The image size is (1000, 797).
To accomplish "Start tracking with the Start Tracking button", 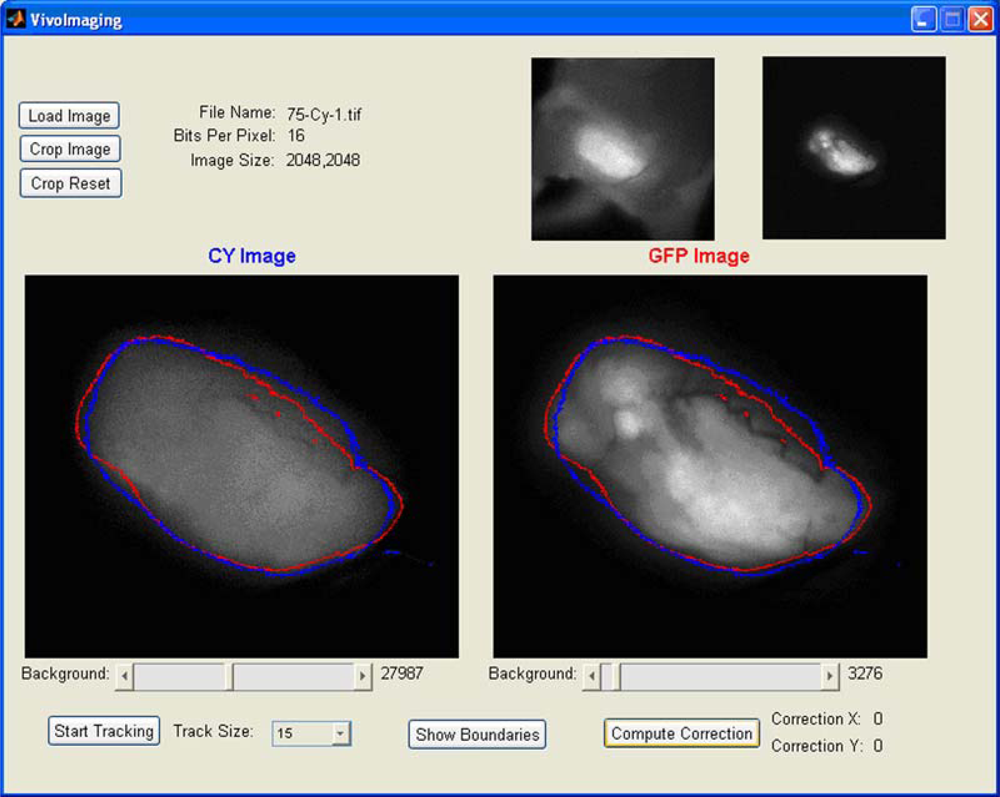I will click(103, 730).
